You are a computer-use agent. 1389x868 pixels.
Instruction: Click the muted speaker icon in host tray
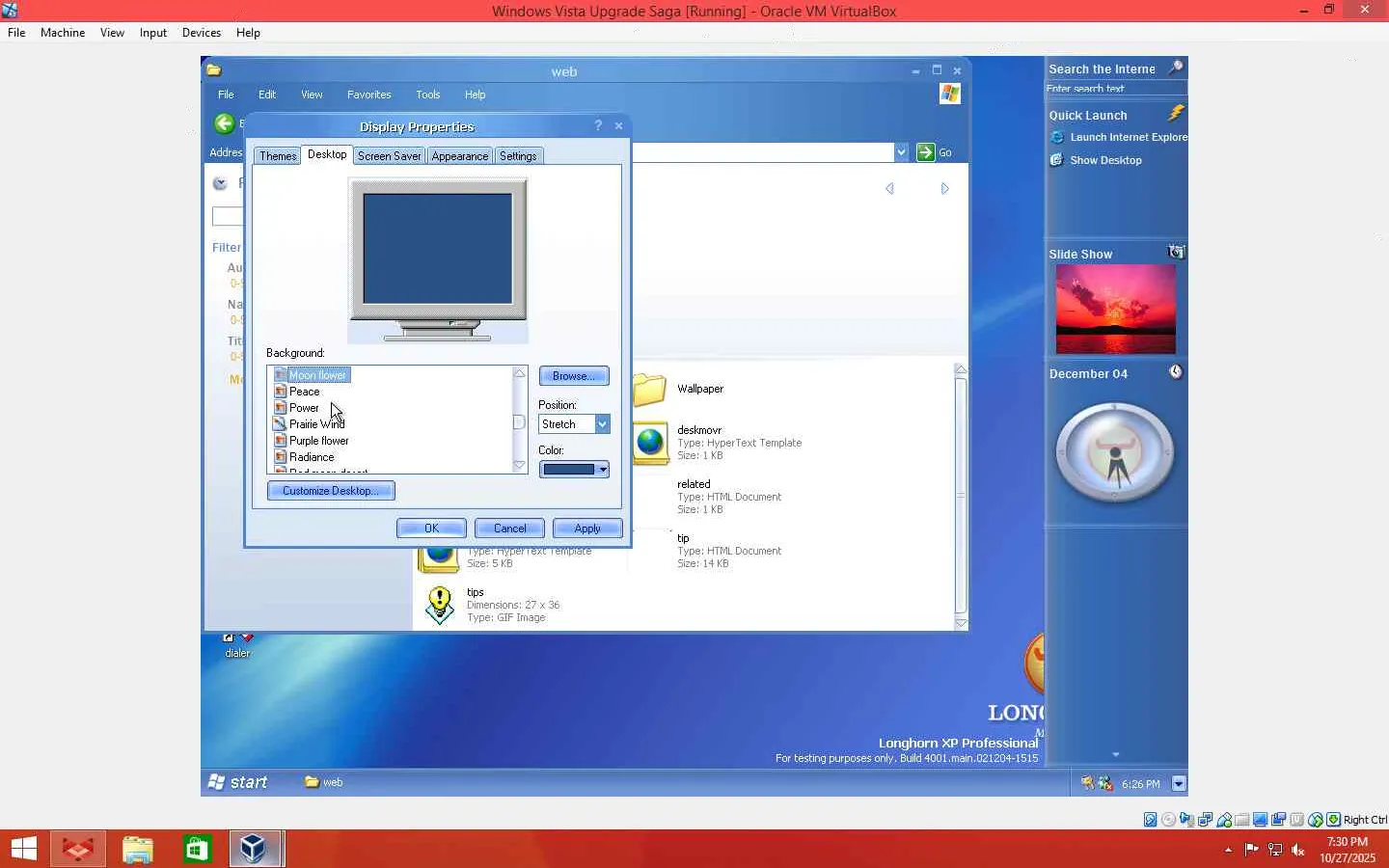1298,850
